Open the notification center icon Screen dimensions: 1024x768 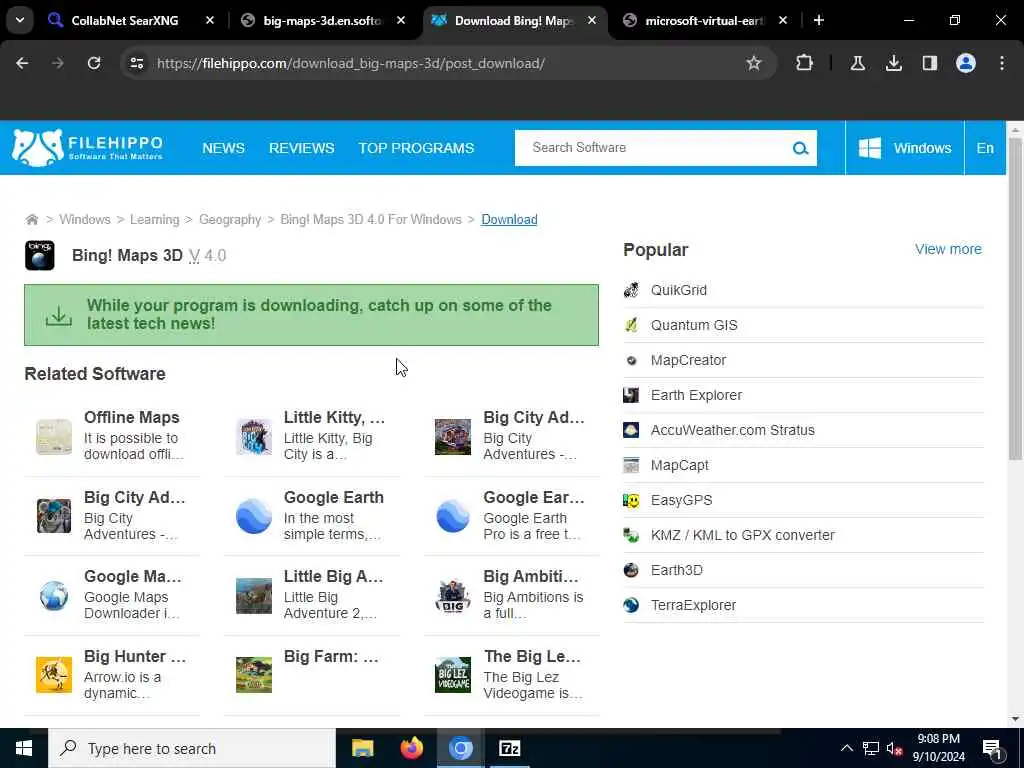pyautogui.click(x=992, y=748)
